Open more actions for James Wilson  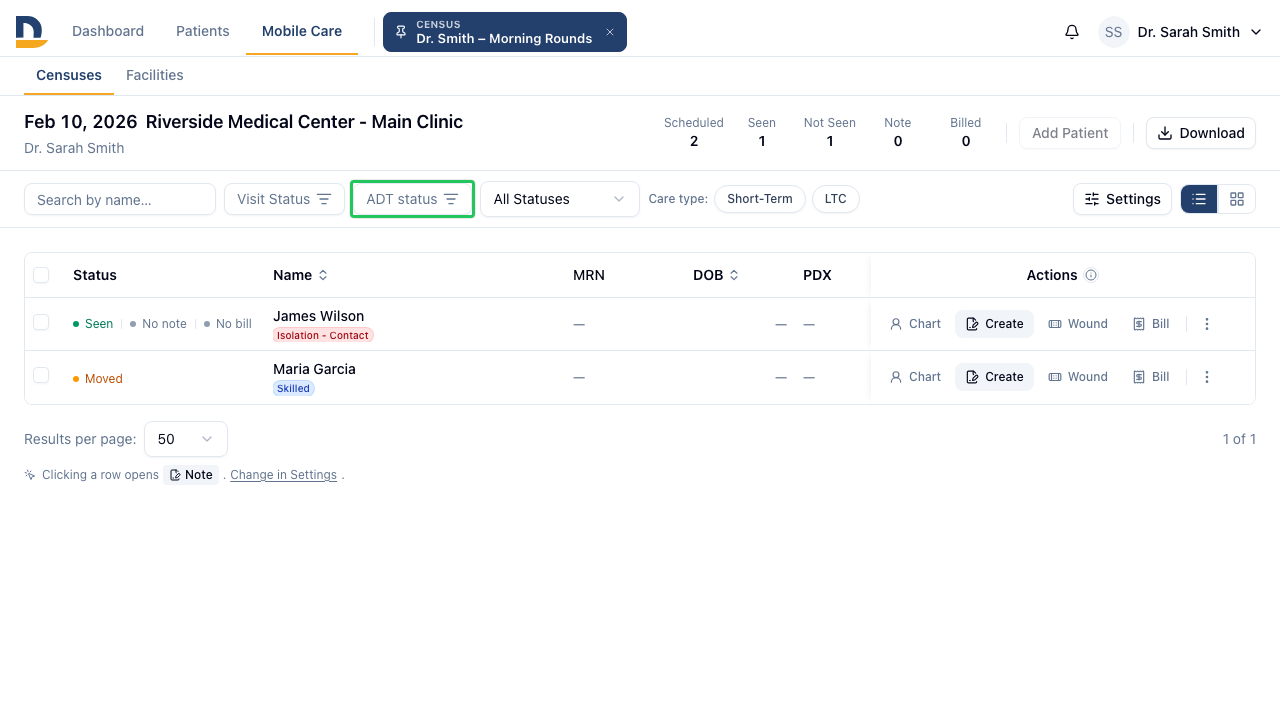pyautogui.click(x=1207, y=324)
